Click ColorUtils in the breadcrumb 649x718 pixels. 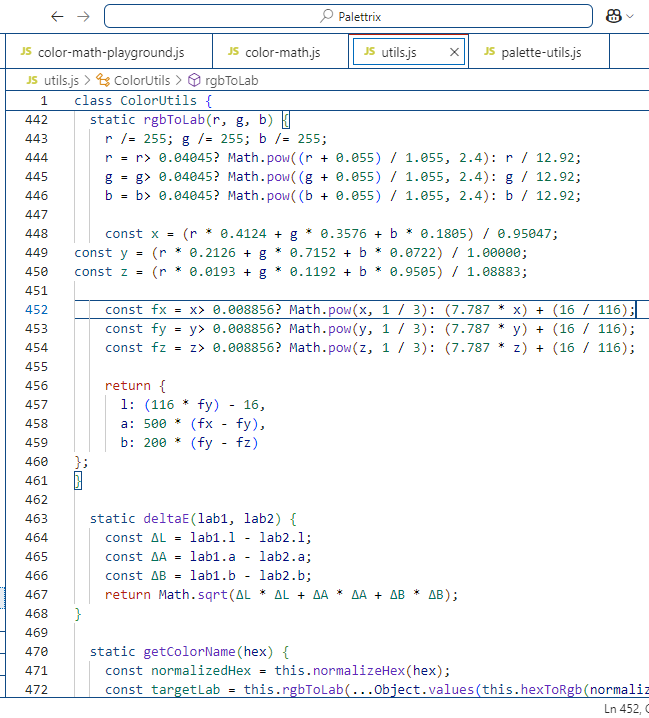(x=142, y=81)
